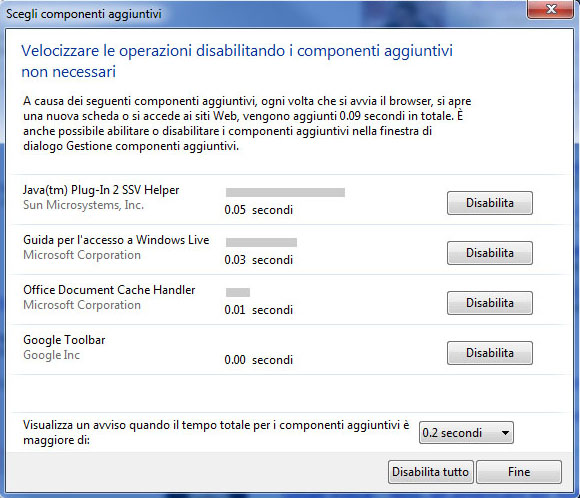Click the blue Velocizzare le operazioni heading
Image resolution: width=580 pixels, height=498 pixels.
click(x=237, y=61)
